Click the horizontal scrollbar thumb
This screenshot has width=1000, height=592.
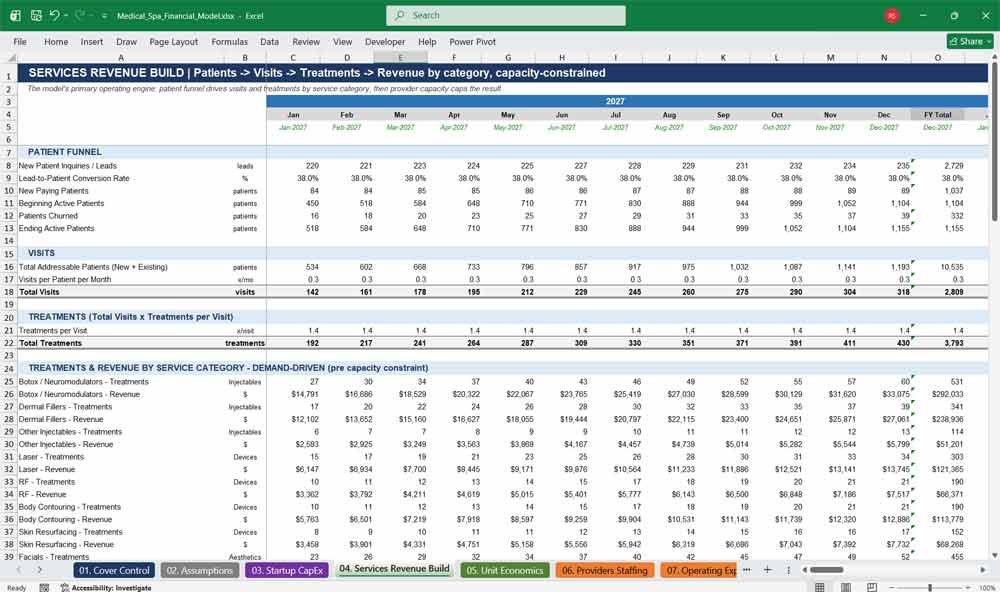(x=827, y=570)
